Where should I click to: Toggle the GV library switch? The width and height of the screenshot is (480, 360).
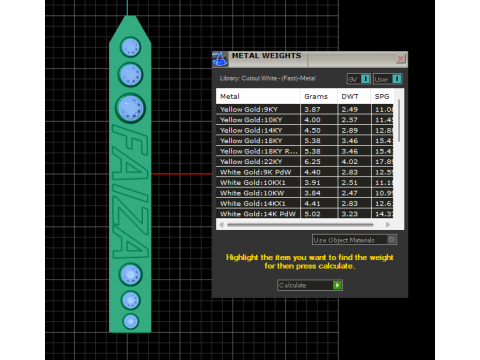(x=359, y=79)
